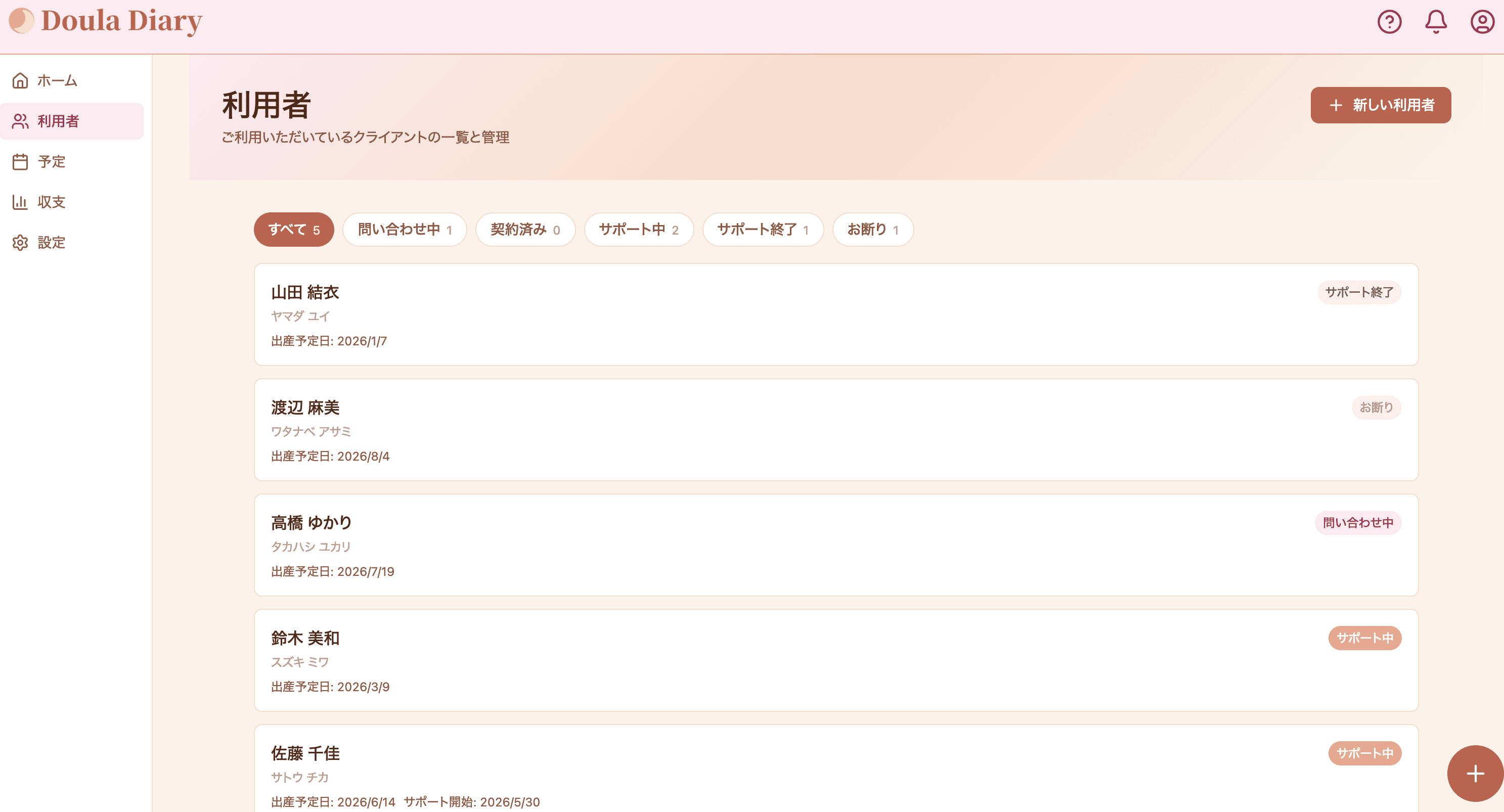Click the calendar icon beside 予定
This screenshot has width=1504, height=812.
tap(20, 162)
